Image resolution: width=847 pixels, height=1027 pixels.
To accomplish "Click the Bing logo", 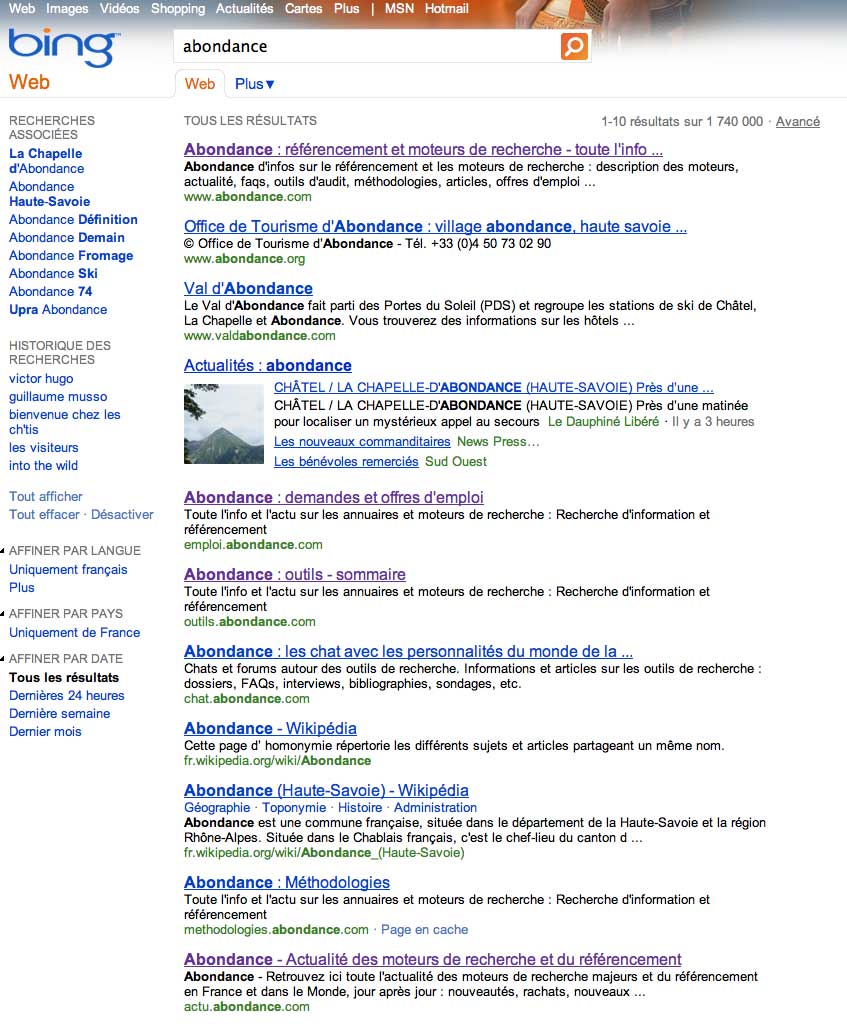I will coord(64,47).
